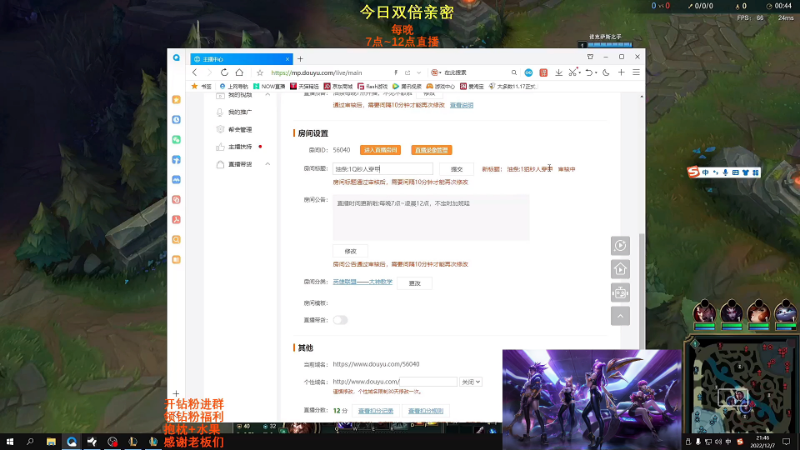The height and width of the screenshot is (450, 800).
Task: Click into the room announcement text area
Action: [431, 217]
